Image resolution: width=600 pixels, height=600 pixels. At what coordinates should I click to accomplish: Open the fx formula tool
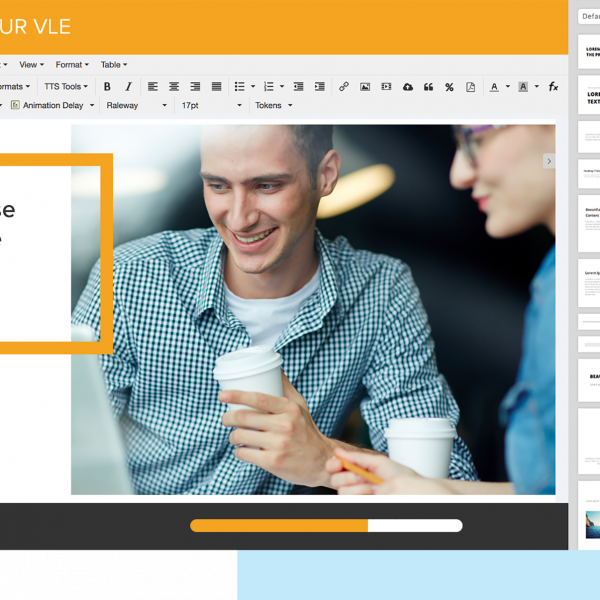point(553,87)
